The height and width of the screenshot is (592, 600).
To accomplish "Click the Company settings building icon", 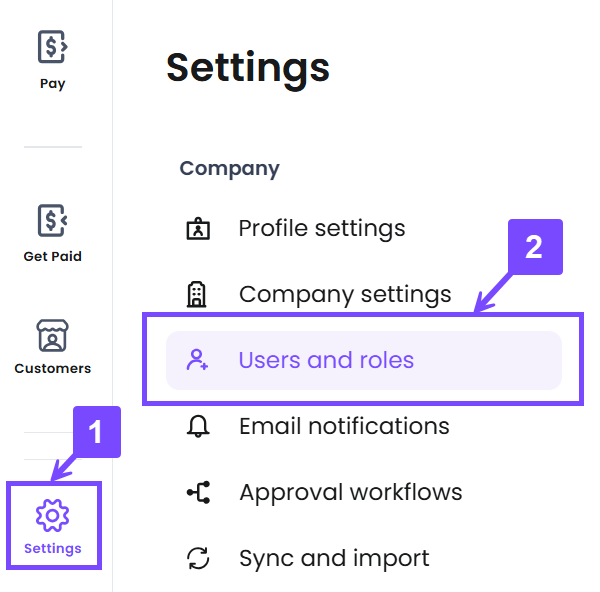I will pos(198,294).
